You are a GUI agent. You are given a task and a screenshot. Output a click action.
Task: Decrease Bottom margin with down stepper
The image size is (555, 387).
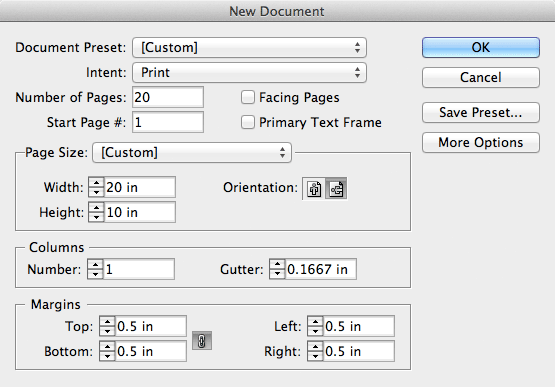tap(107, 356)
